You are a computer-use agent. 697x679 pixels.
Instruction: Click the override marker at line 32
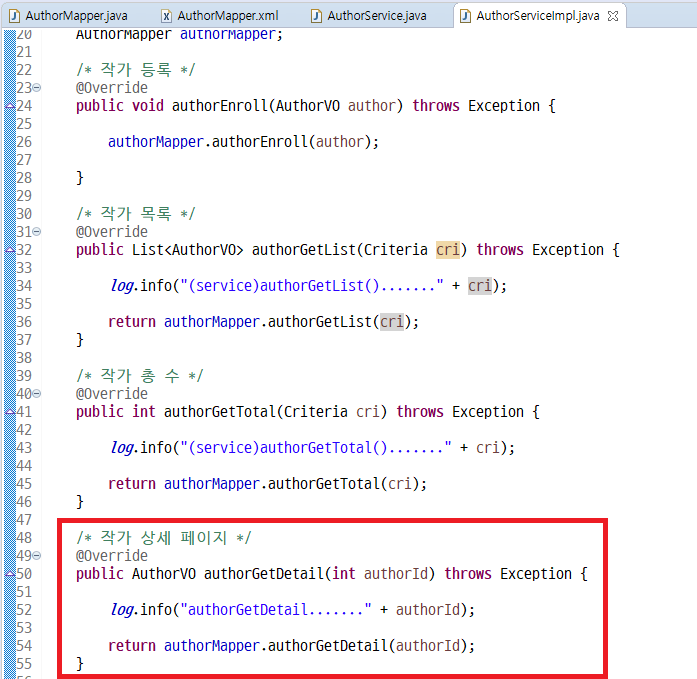[10, 250]
